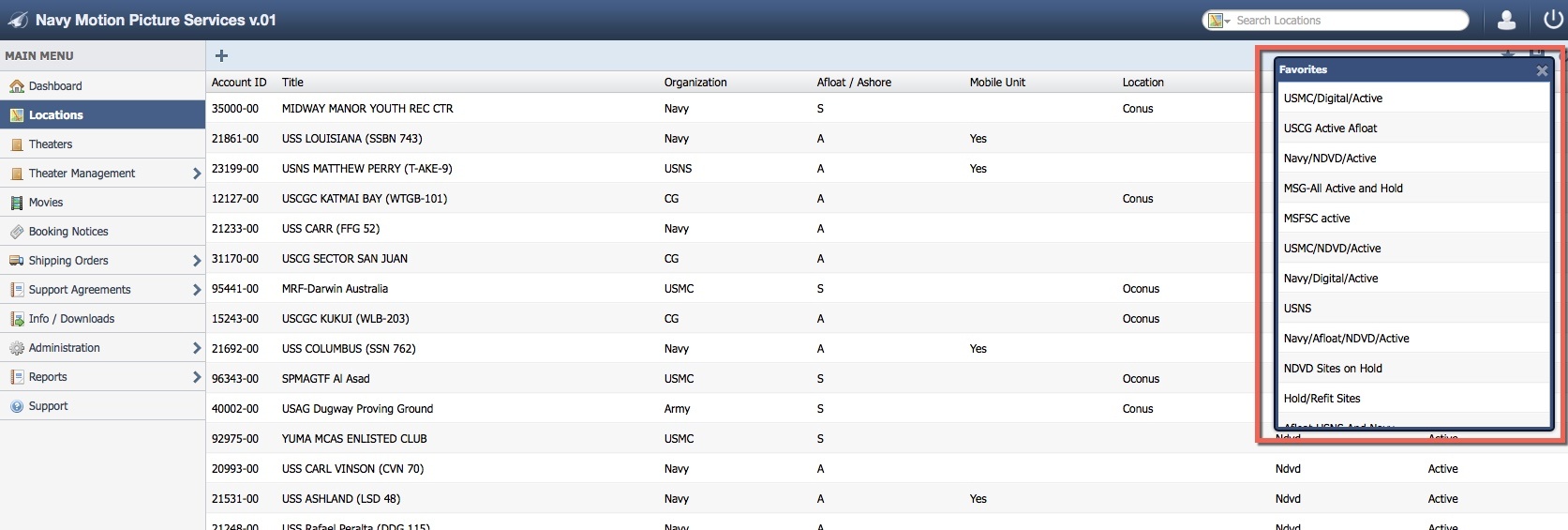
Task: Click the Support help icon
Action: tap(16, 406)
